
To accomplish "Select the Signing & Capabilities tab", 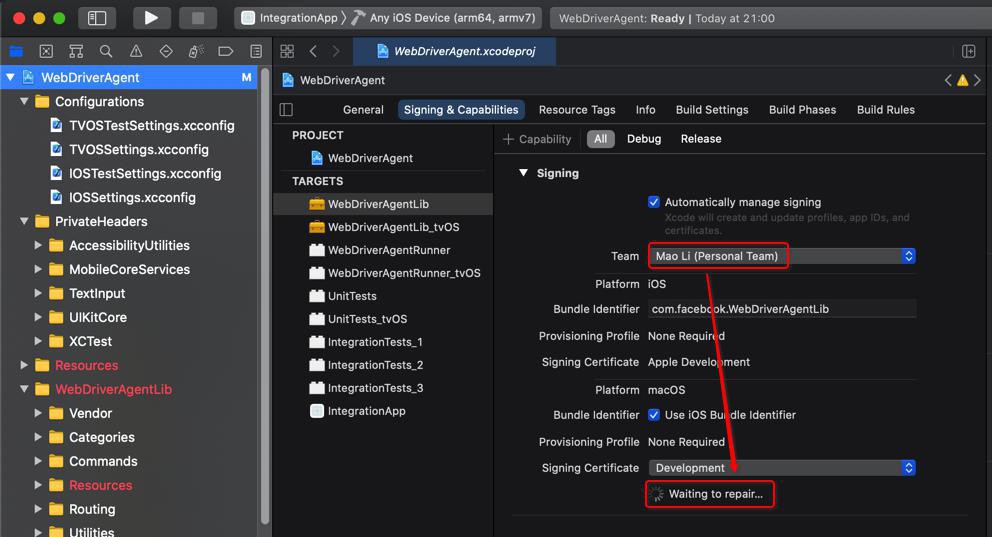I will pyautogui.click(x=461, y=110).
